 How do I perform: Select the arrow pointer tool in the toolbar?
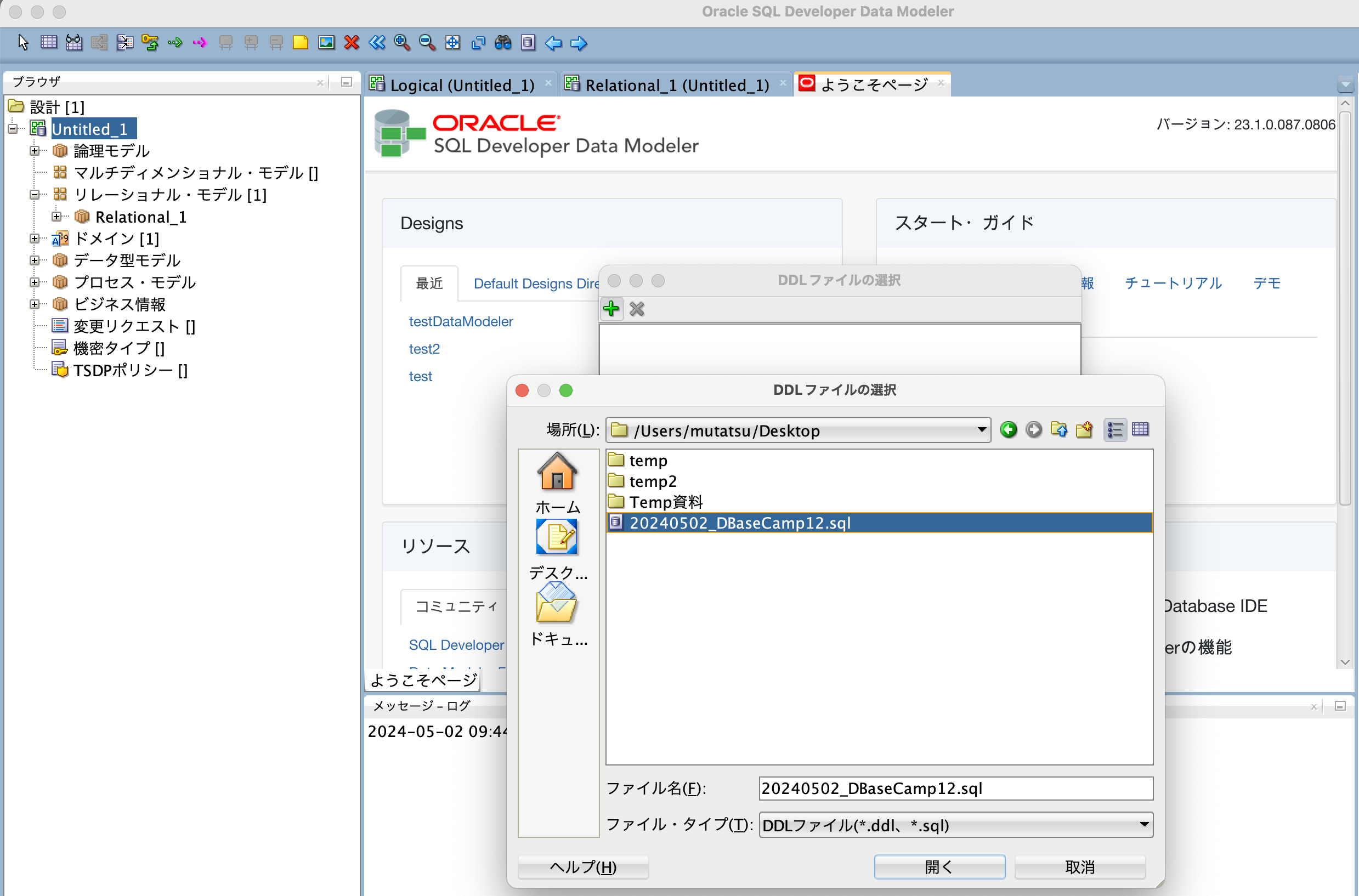pos(23,43)
